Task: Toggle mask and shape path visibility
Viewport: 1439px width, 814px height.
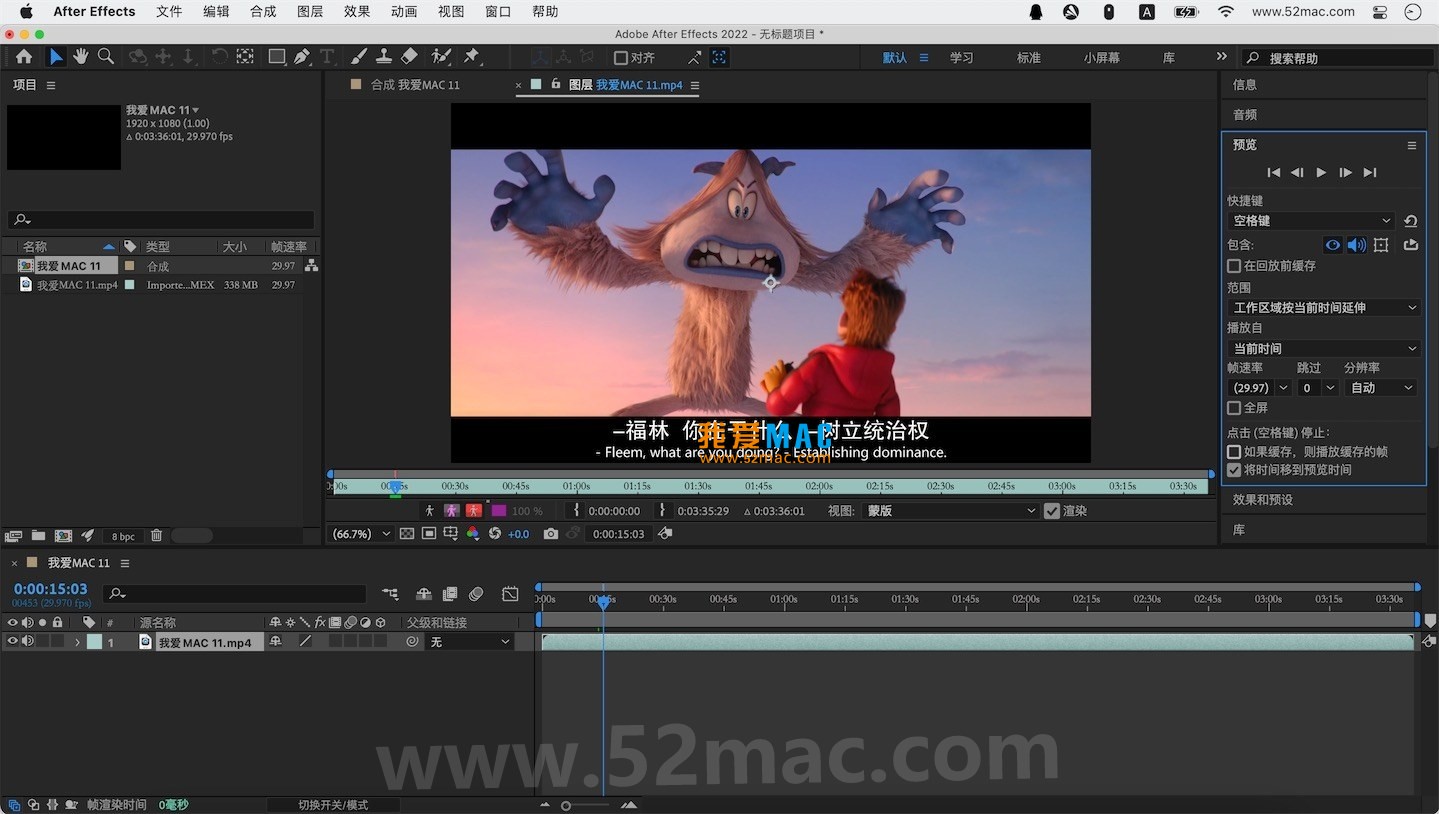Action: 429,534
